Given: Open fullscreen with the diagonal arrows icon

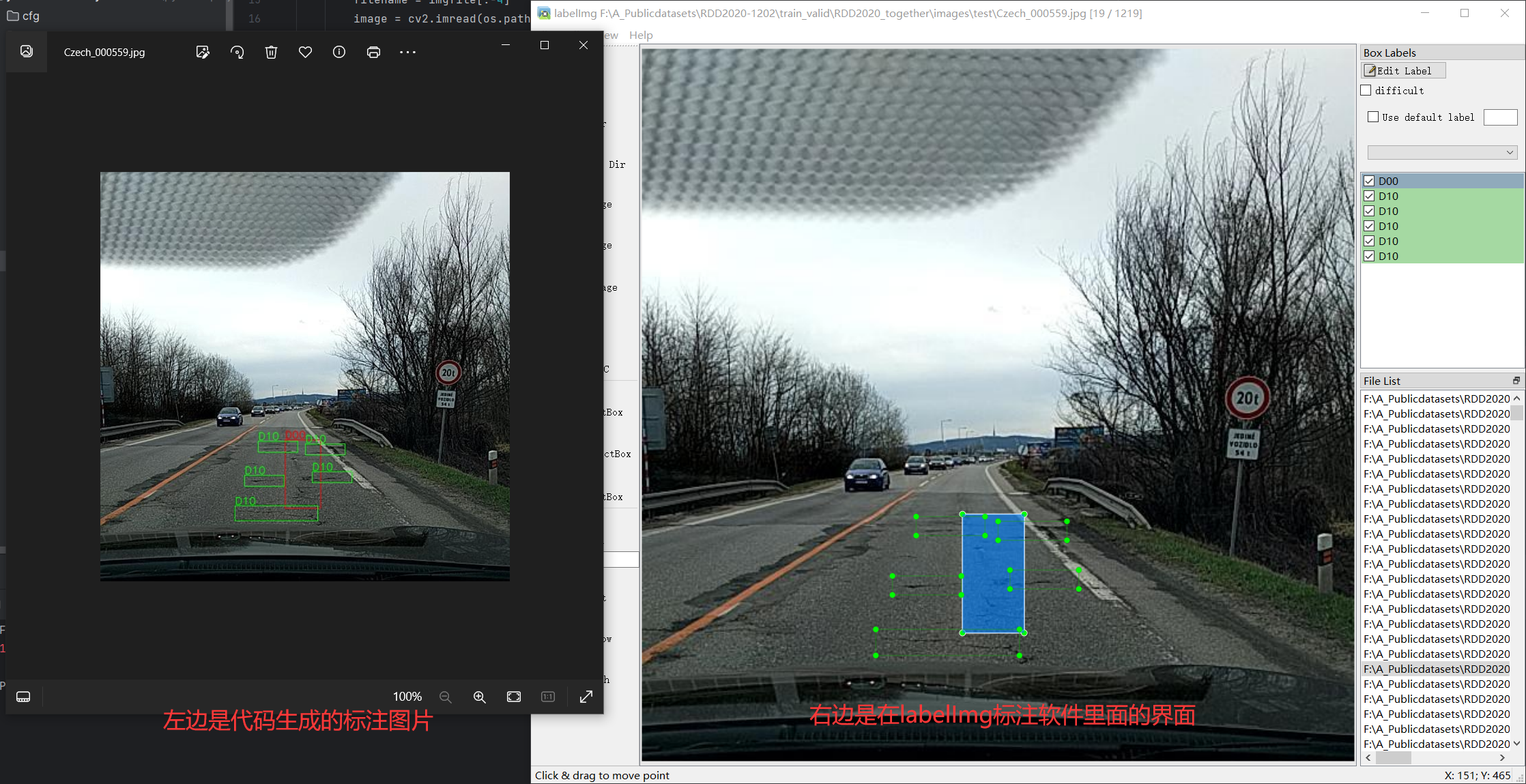Looking at the screenshot, I should click(586, 697).
